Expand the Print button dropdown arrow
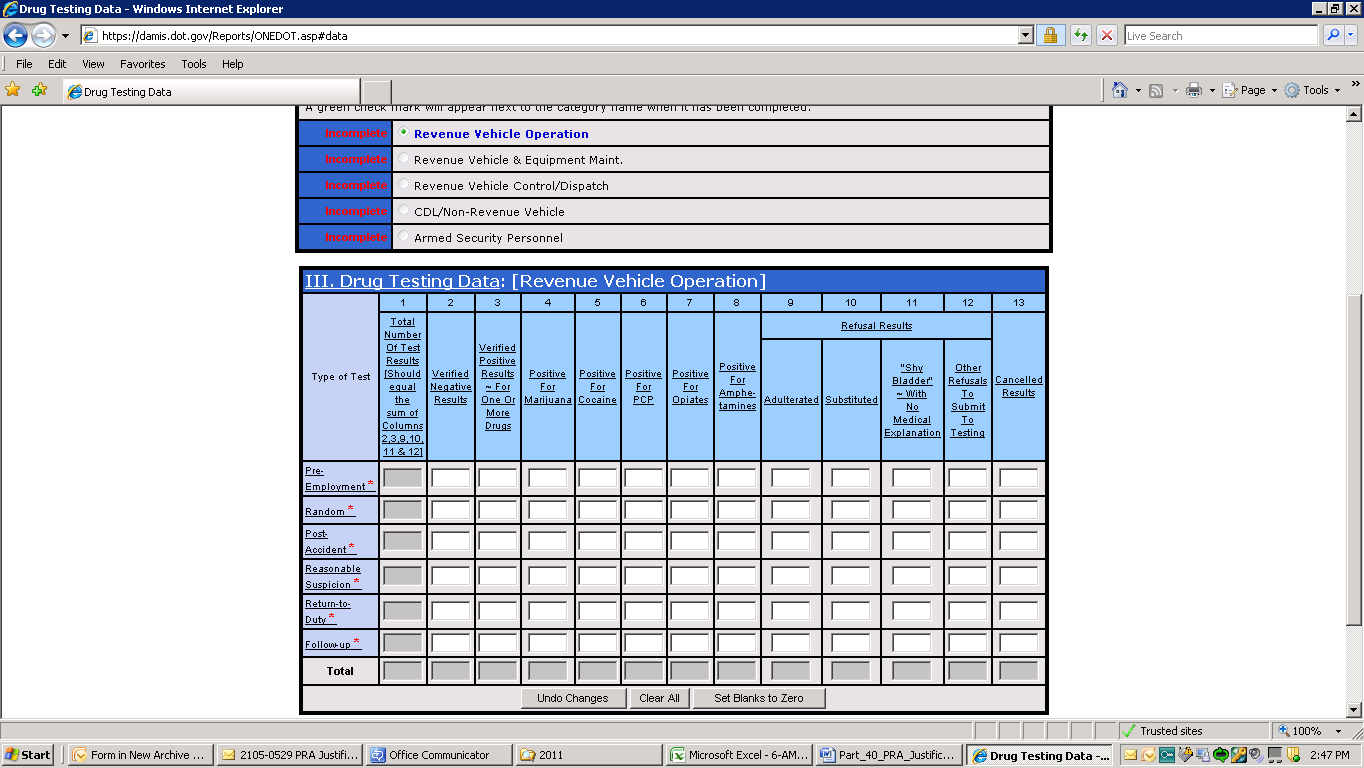The image size is (1364, 768). pyautogui.click(x=1211, y=90)
